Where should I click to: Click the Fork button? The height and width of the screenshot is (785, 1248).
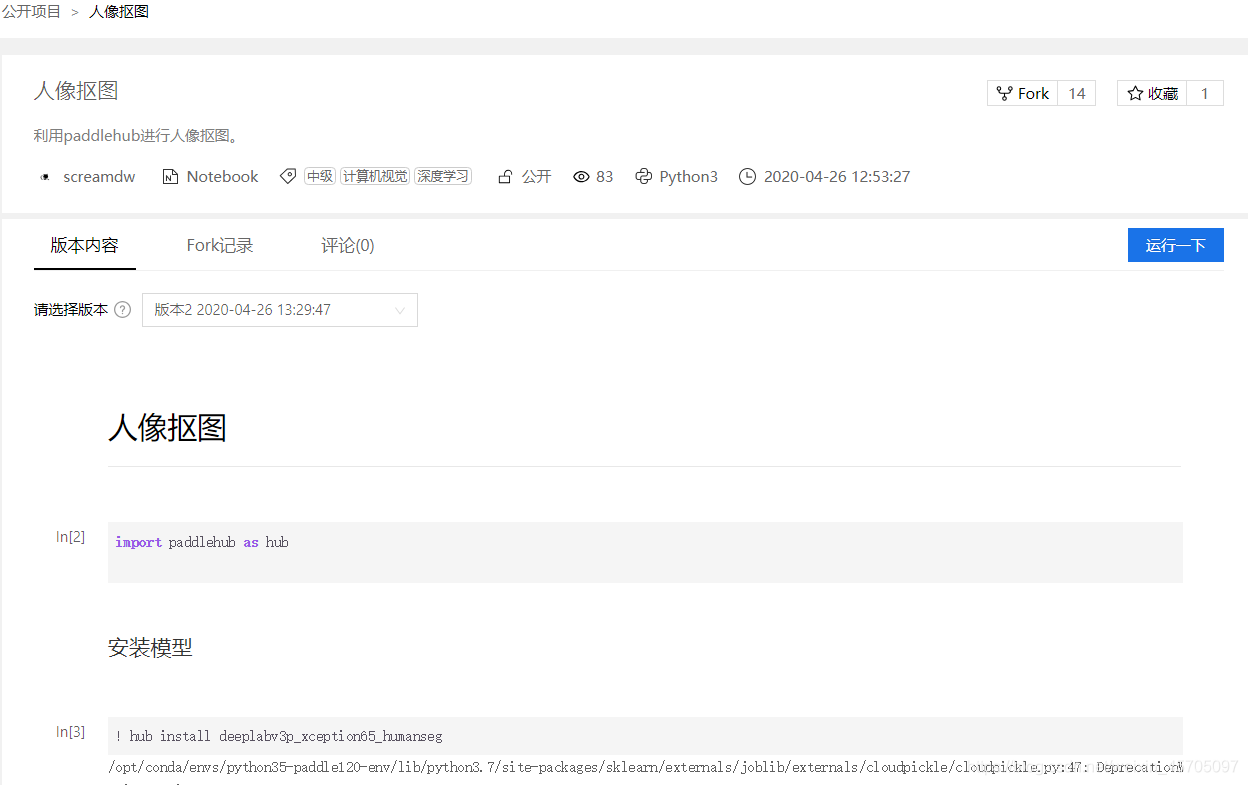pyautogui.click(x=1022, y=93)
